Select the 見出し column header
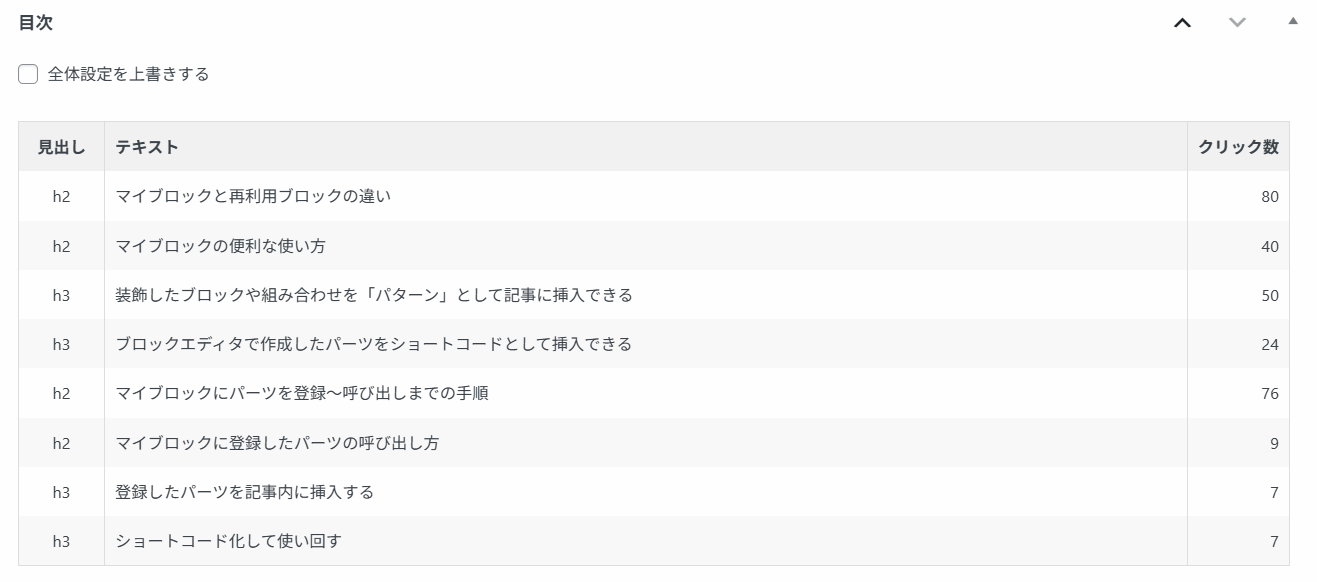 tap(61, 147)
